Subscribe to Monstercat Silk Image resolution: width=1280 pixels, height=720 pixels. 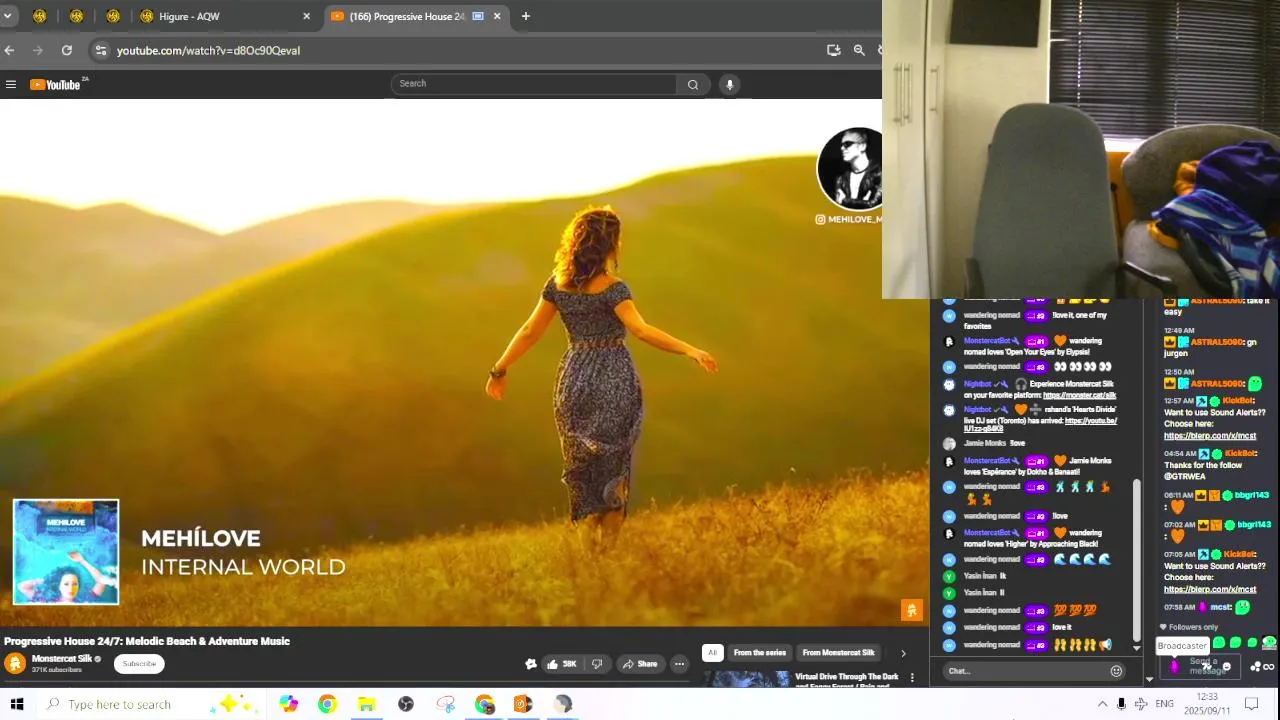coord(139,664)
